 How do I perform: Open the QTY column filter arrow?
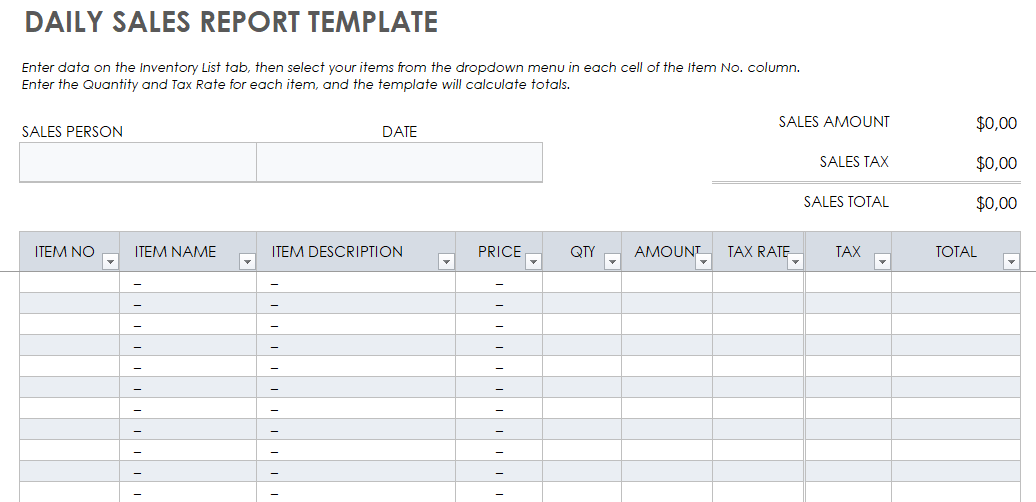612,262
